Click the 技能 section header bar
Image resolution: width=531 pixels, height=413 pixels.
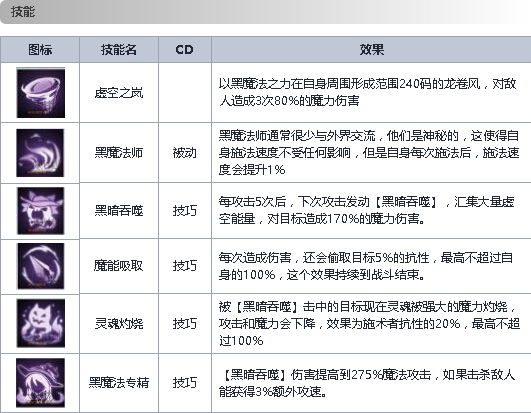pos(266,12)
